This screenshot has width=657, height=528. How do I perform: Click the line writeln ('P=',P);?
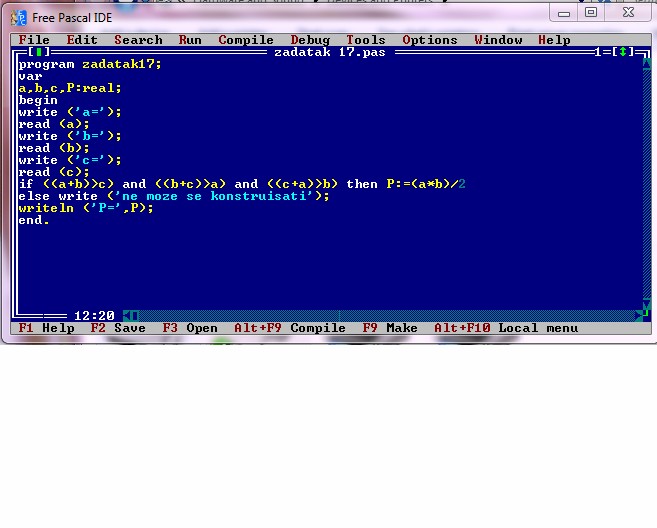pos(86,208)
